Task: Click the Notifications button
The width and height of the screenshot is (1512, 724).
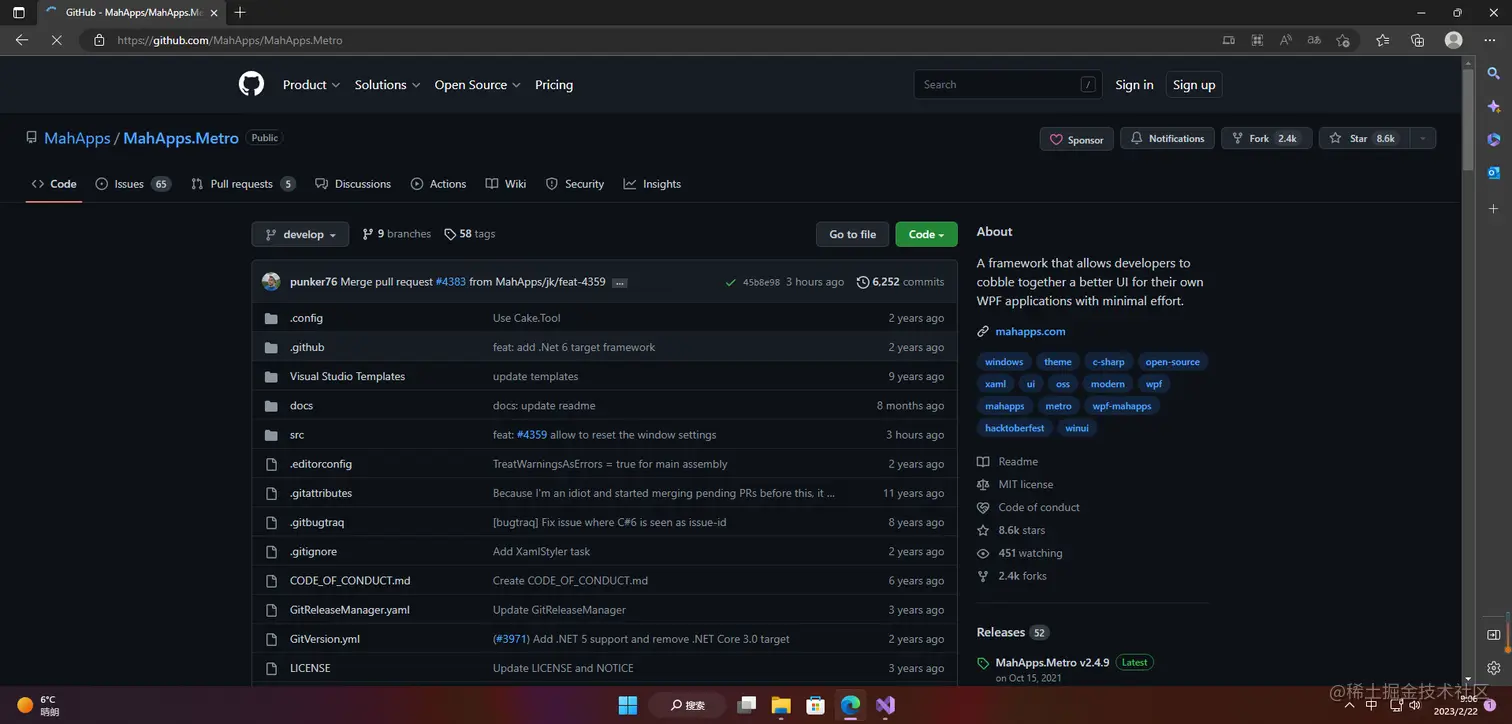Action: tap(1167, 139)
